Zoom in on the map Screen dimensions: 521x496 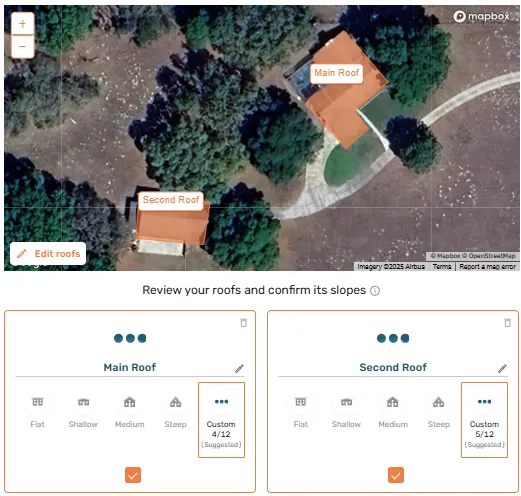pos(22,24)
